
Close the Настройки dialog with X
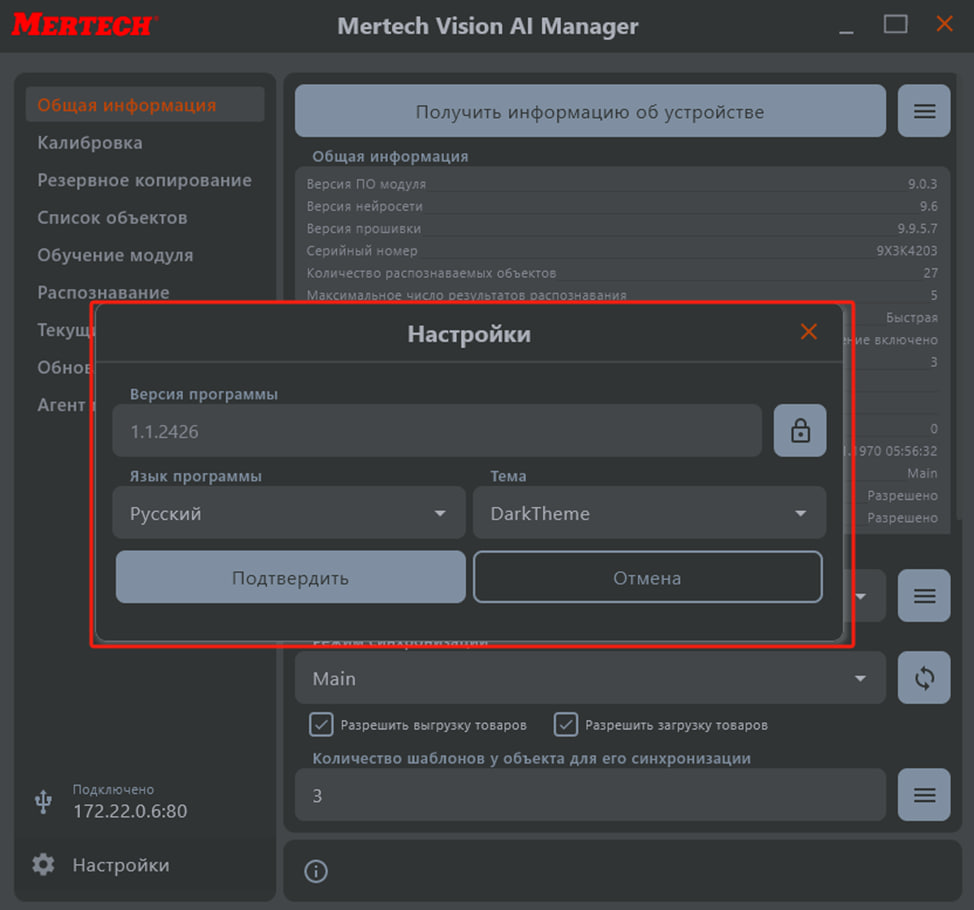click(808, 332)
